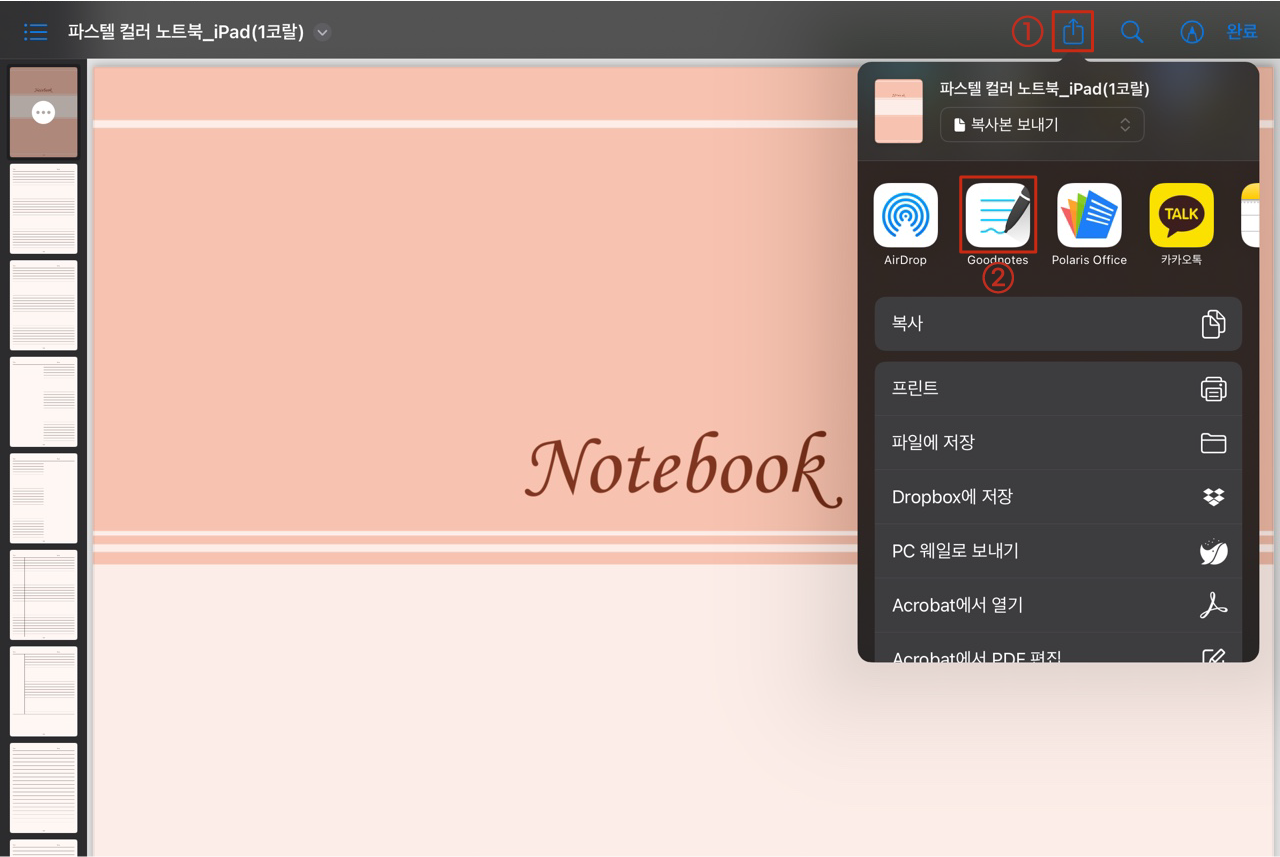Tap the share icon in toolbar

pyautogui.click(x=1073, y=32)
